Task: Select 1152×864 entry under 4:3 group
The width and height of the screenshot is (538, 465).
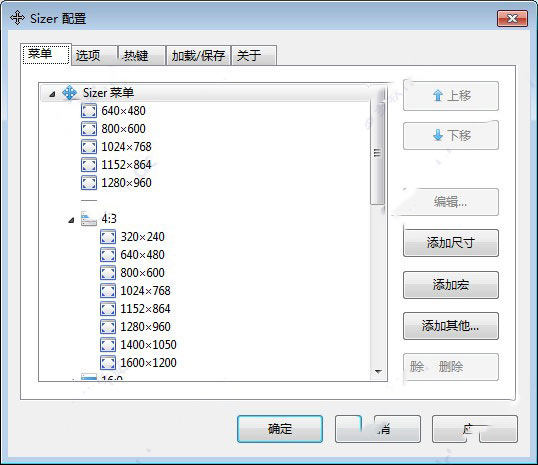Action: coord(145,309)
